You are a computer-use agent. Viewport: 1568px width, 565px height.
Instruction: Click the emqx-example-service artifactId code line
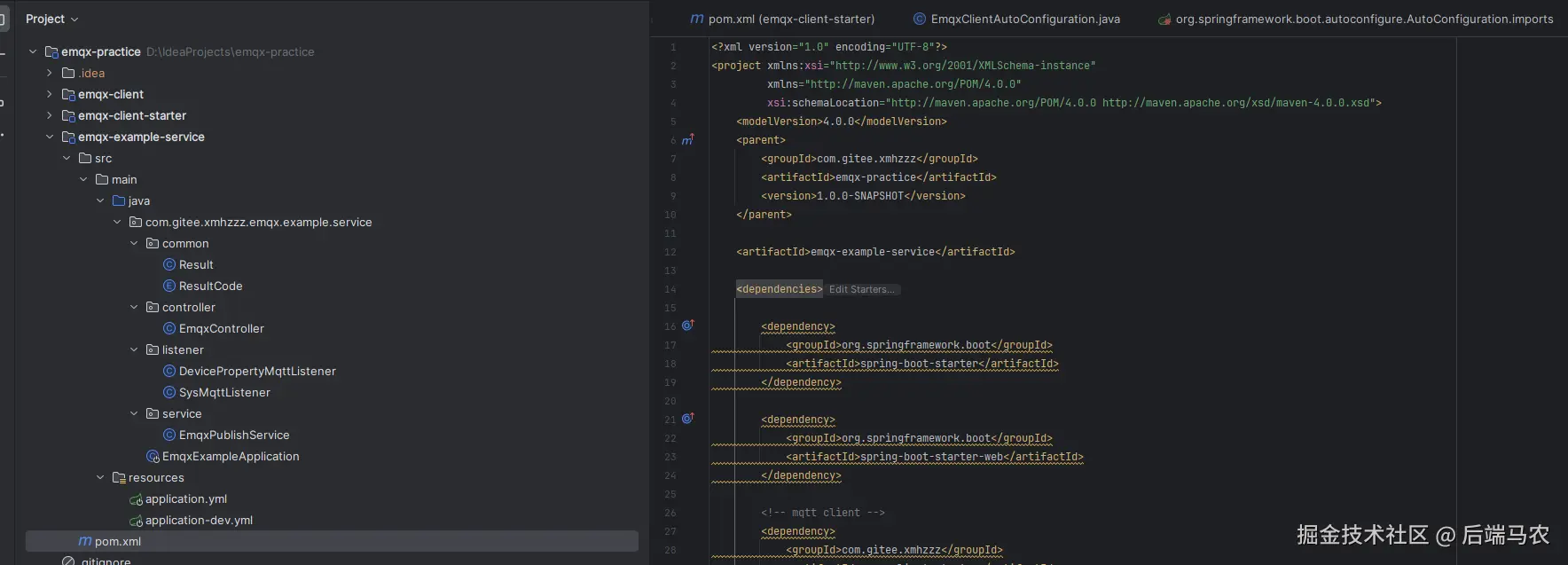point(875,252)
